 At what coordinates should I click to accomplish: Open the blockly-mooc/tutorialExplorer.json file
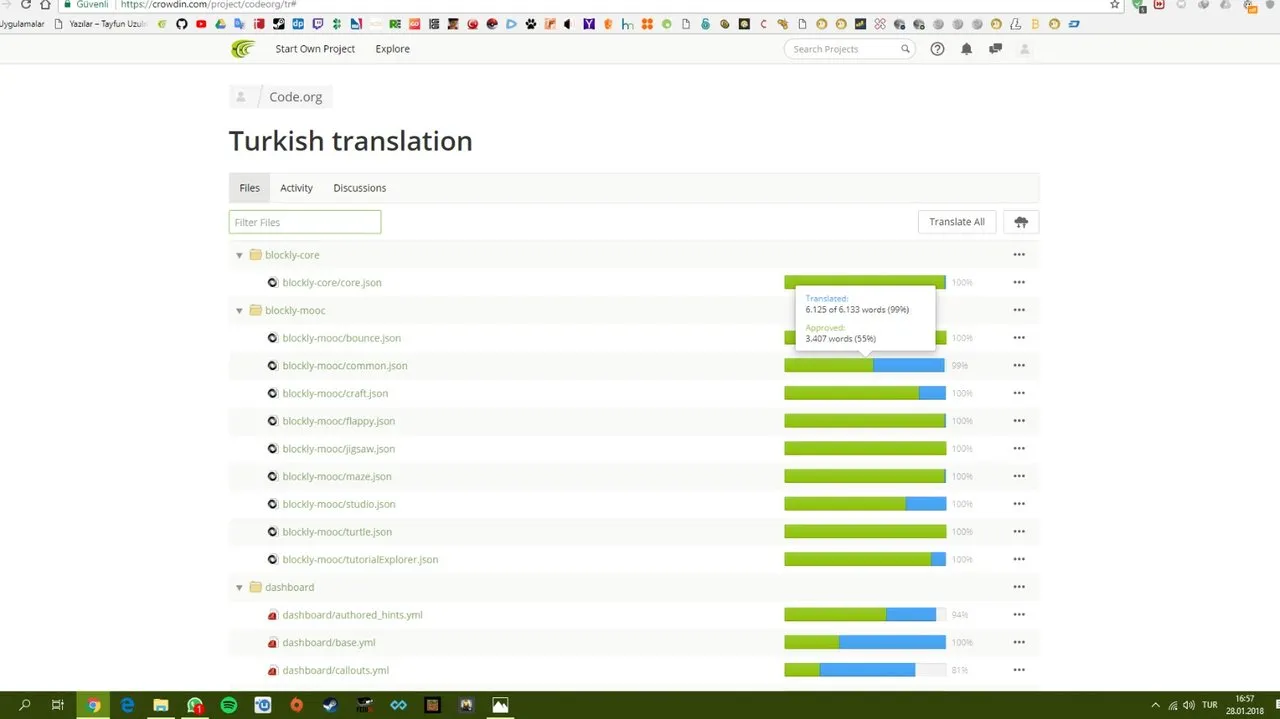pos(360,560)
